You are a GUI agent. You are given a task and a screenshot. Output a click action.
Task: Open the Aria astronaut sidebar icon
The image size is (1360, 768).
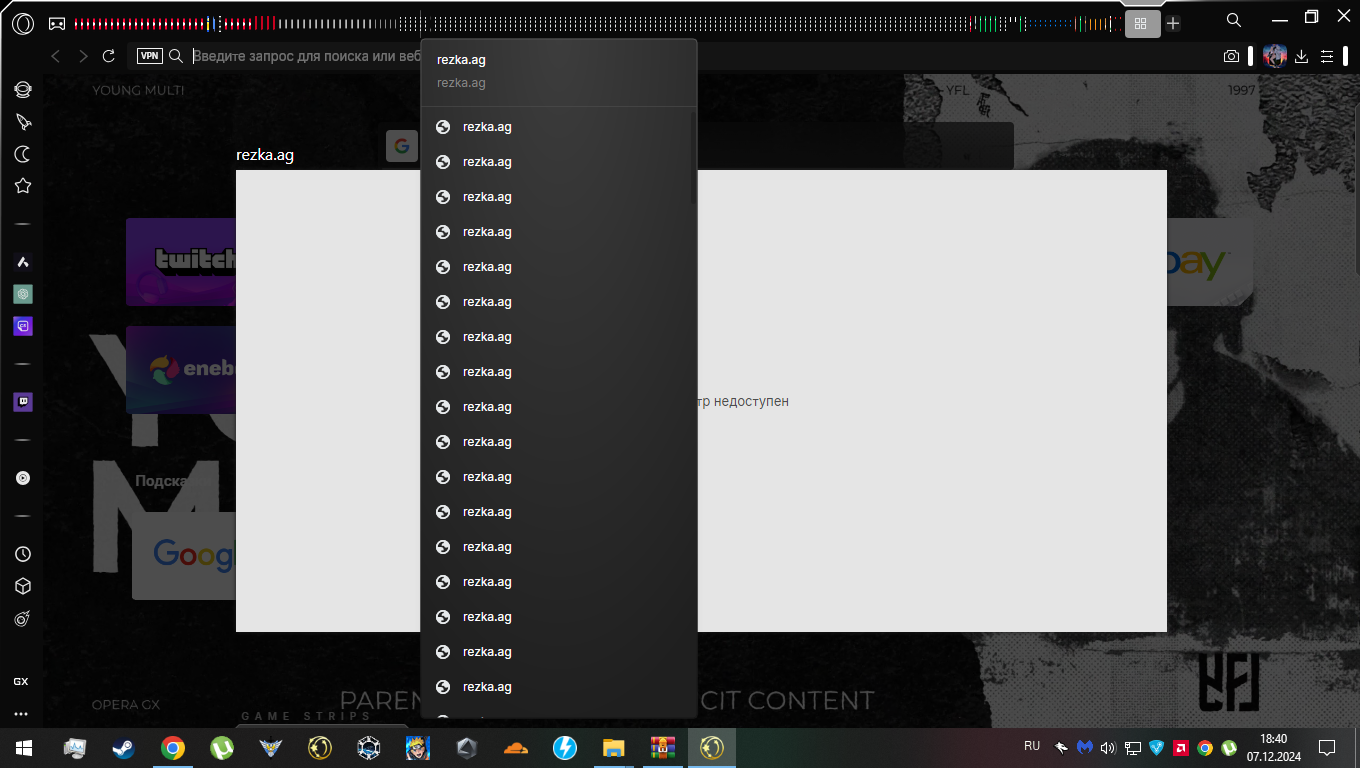point(22,90)
